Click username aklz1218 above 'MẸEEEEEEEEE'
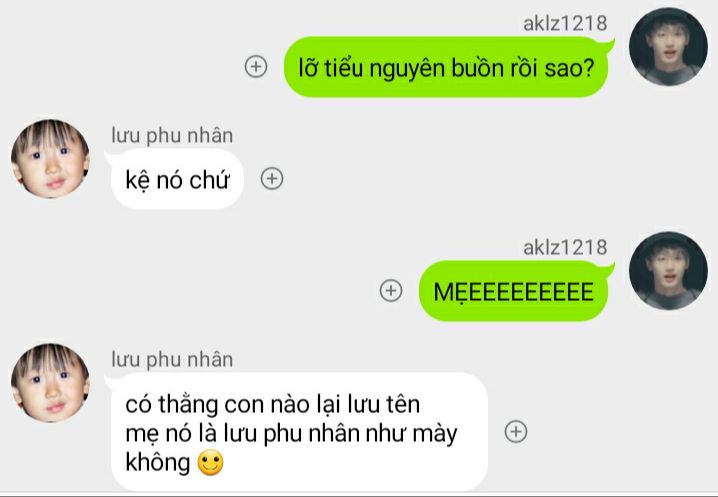 565,247
